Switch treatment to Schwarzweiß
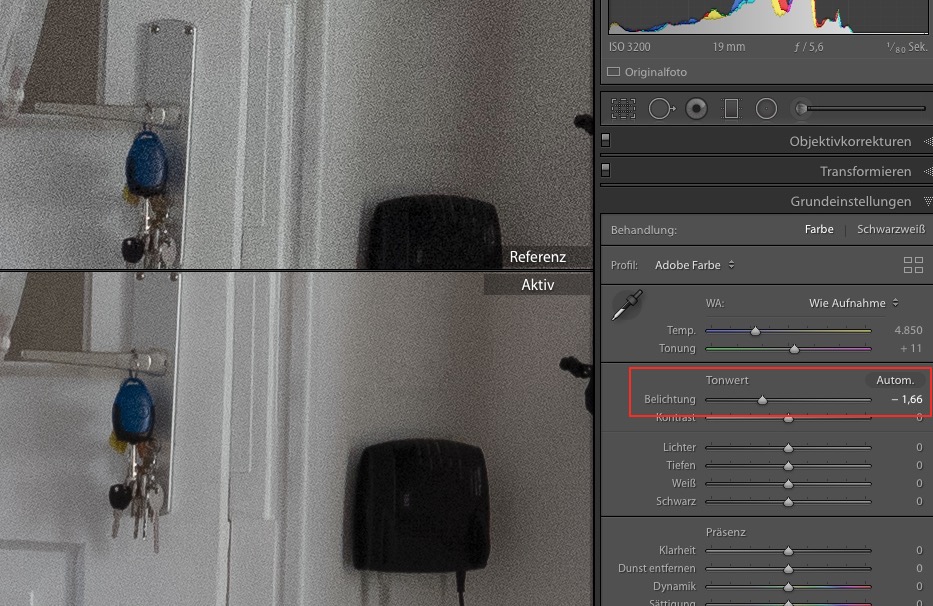This screenshot has height=606, width=933. coord(889,229)
